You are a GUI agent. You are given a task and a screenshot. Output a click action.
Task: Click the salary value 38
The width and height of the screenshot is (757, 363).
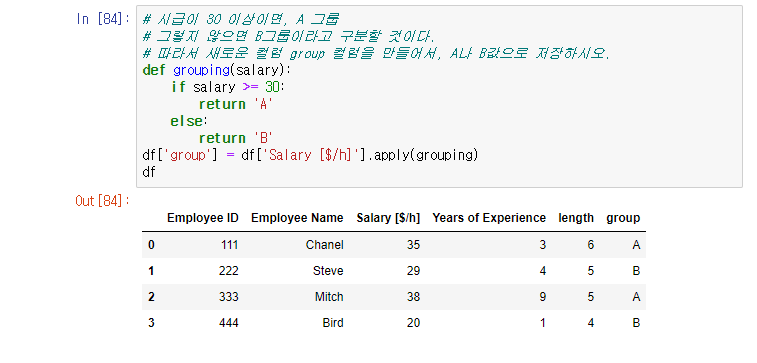tap(413, 296)
